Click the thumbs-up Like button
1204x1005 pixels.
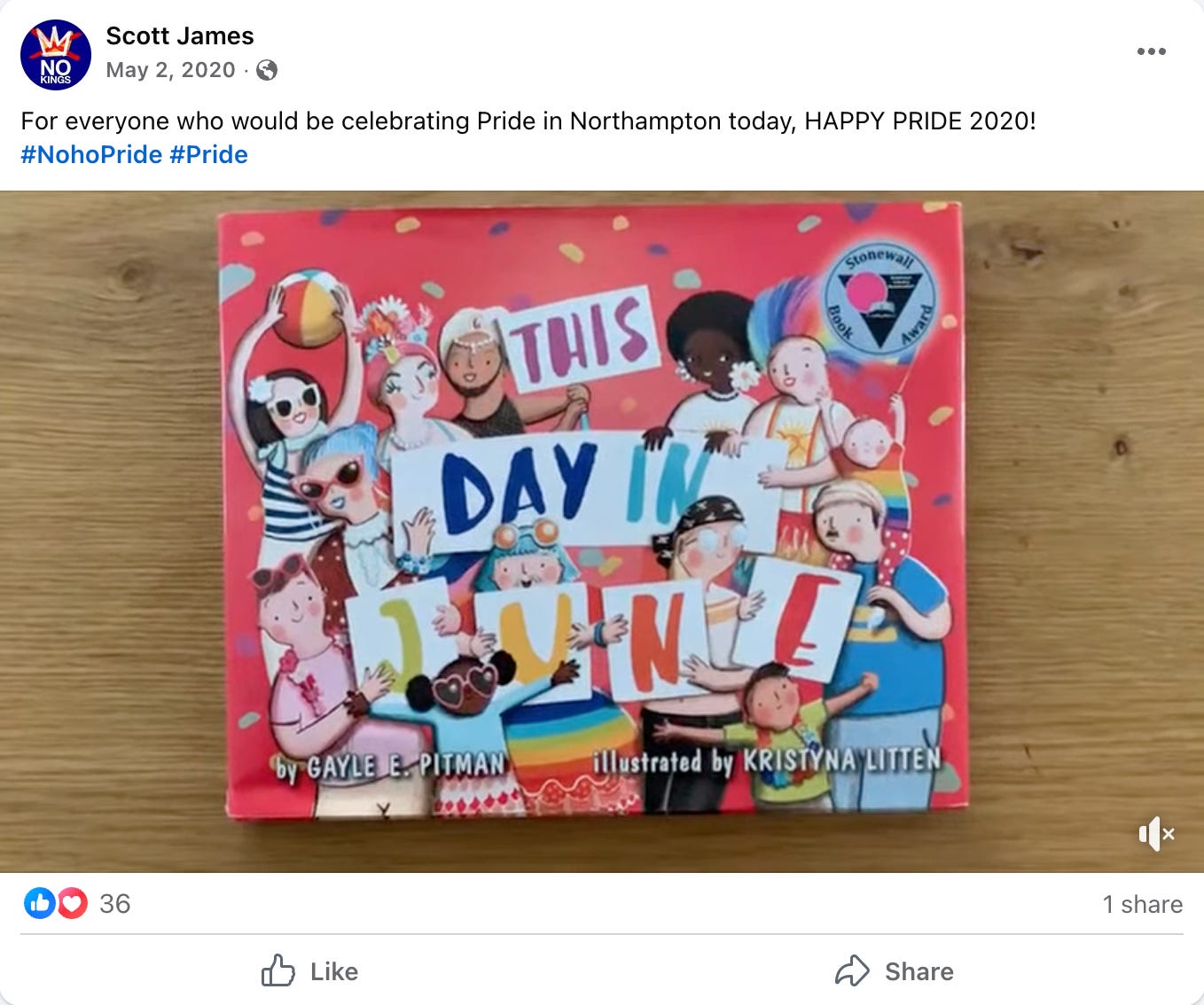coord(309,971)
